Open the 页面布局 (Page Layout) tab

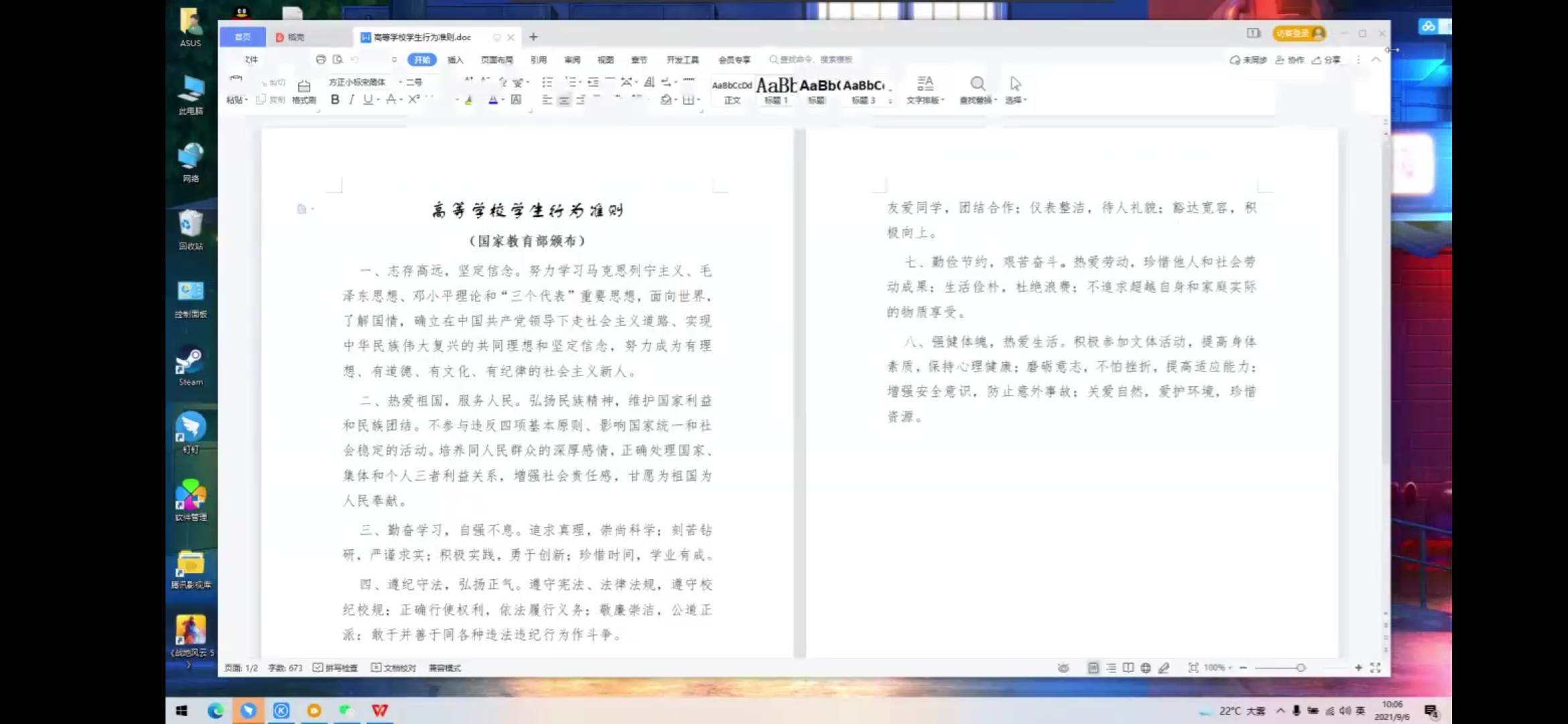pyautogui.click(x=497, y=60)
